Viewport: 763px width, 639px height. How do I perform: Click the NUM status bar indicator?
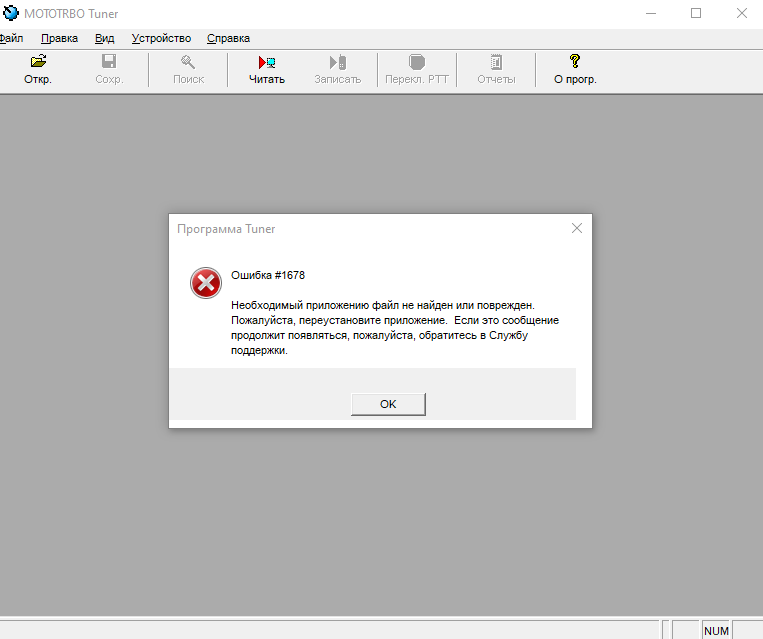[x=716, y=631]
